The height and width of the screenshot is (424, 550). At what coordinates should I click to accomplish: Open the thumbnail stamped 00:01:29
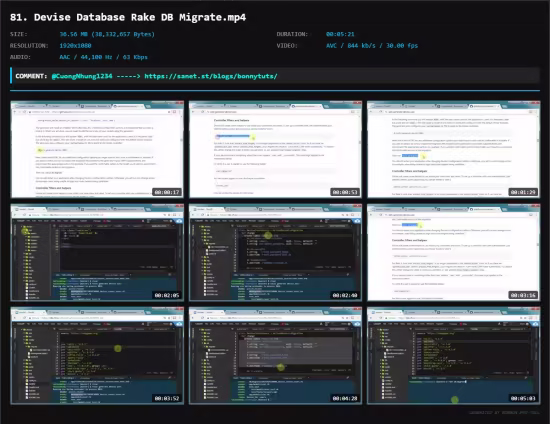click(x=454, y=149)
